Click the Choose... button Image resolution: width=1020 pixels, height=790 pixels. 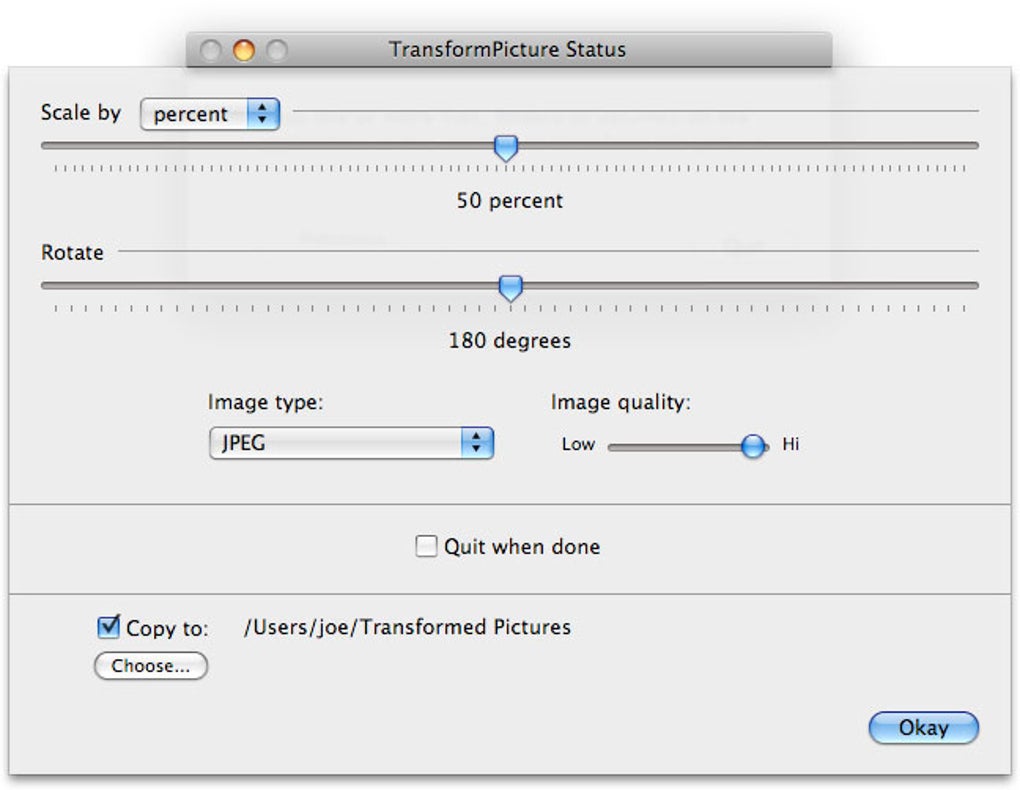(x=150, y=666)
